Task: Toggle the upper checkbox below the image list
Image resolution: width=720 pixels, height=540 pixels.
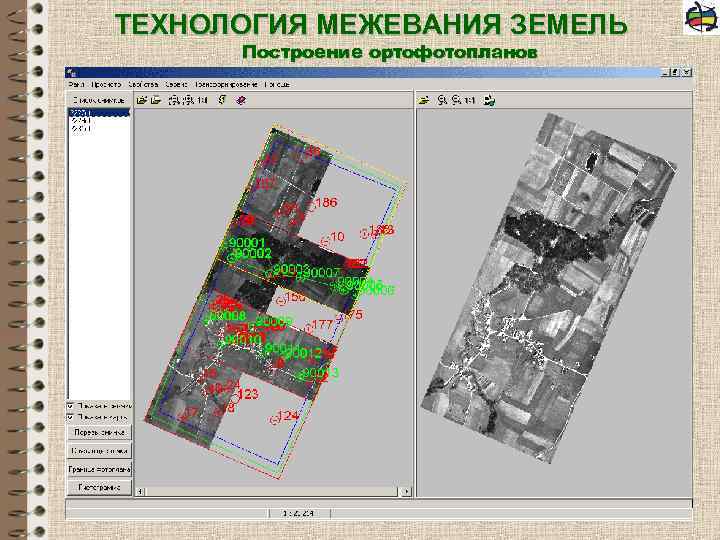Action: 70,406
